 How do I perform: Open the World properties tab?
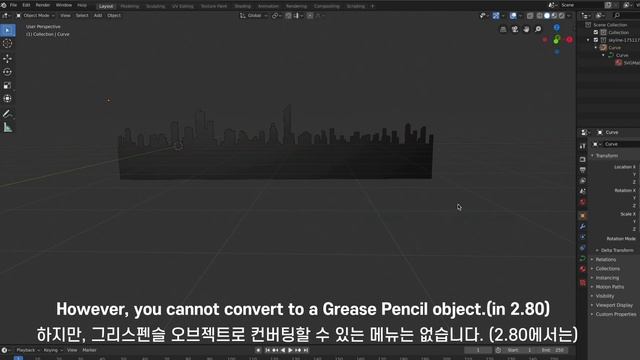(582, 202)
